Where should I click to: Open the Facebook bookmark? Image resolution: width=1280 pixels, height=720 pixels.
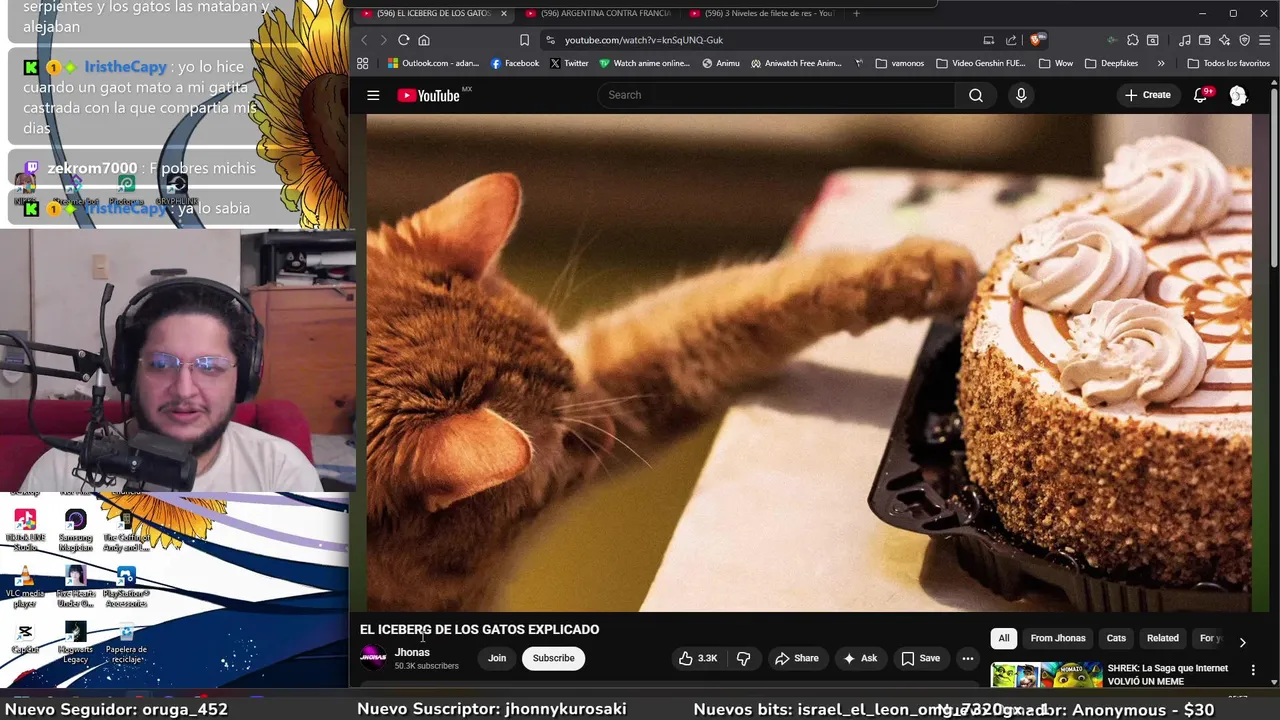pyautogui.click(x=515, y=63)
